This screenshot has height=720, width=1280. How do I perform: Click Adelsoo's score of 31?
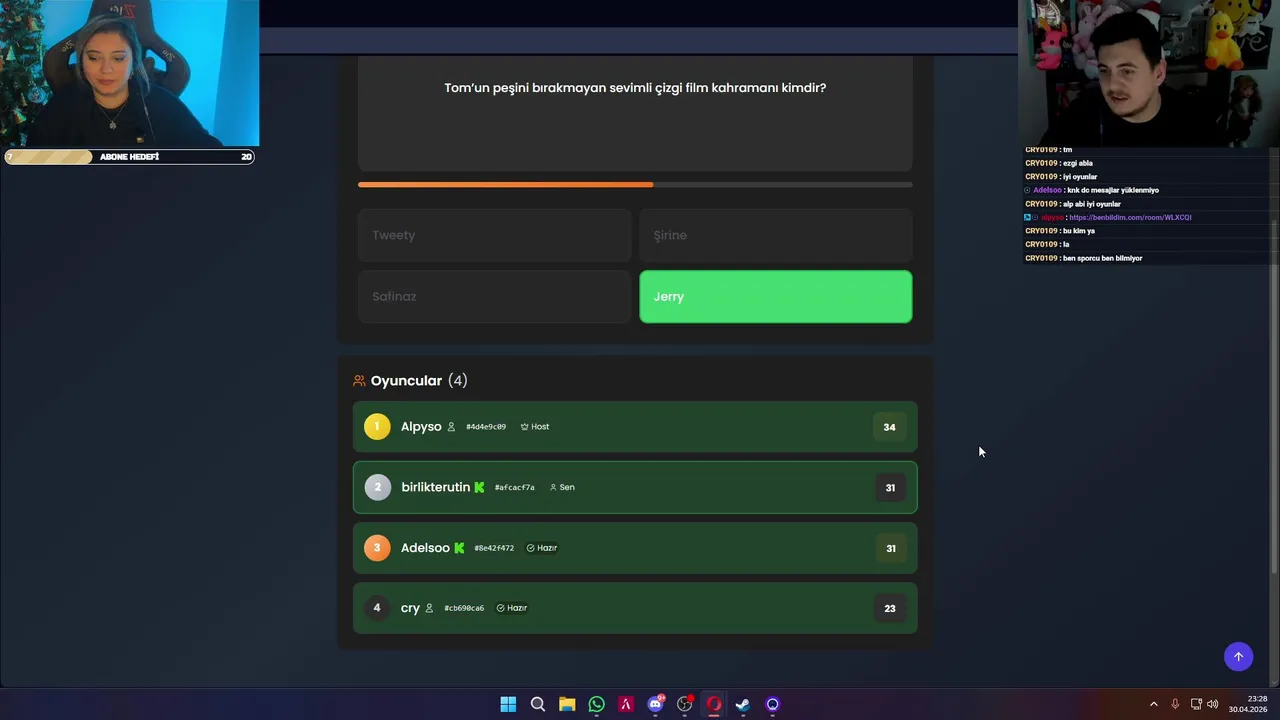click(x=890, y=548)
